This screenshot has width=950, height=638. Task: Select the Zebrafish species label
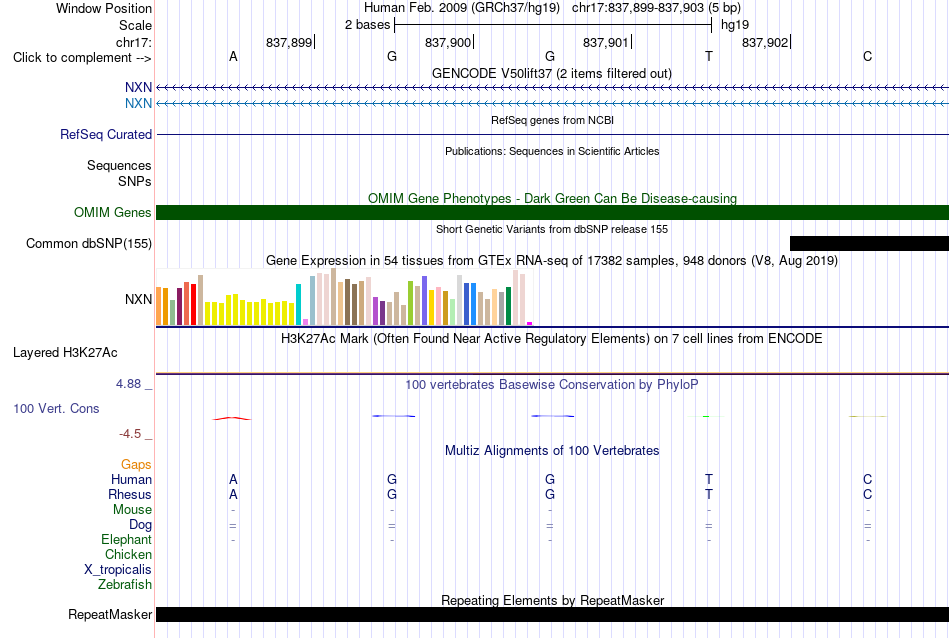click(x=125, y=585)
